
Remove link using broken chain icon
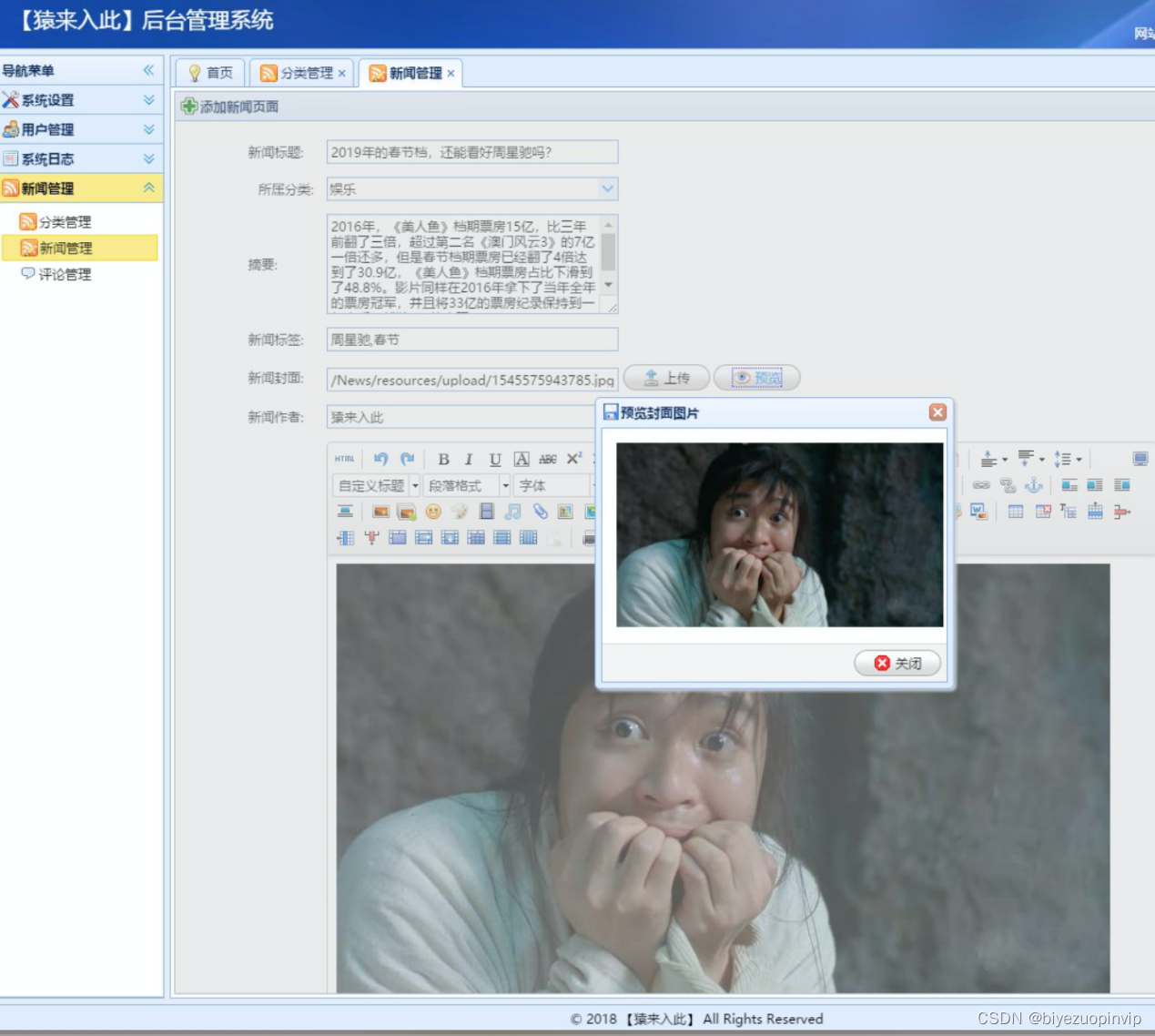(1008, 485)
